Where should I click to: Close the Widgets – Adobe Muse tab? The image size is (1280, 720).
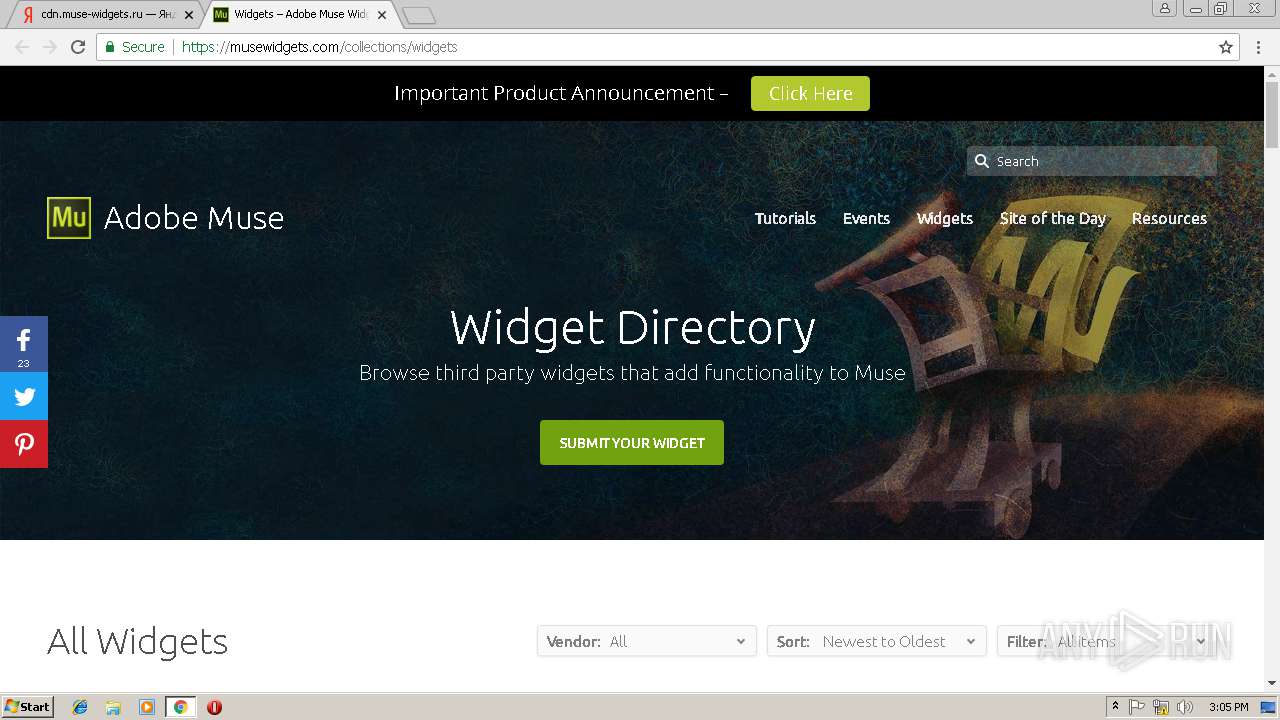point(382,15)
